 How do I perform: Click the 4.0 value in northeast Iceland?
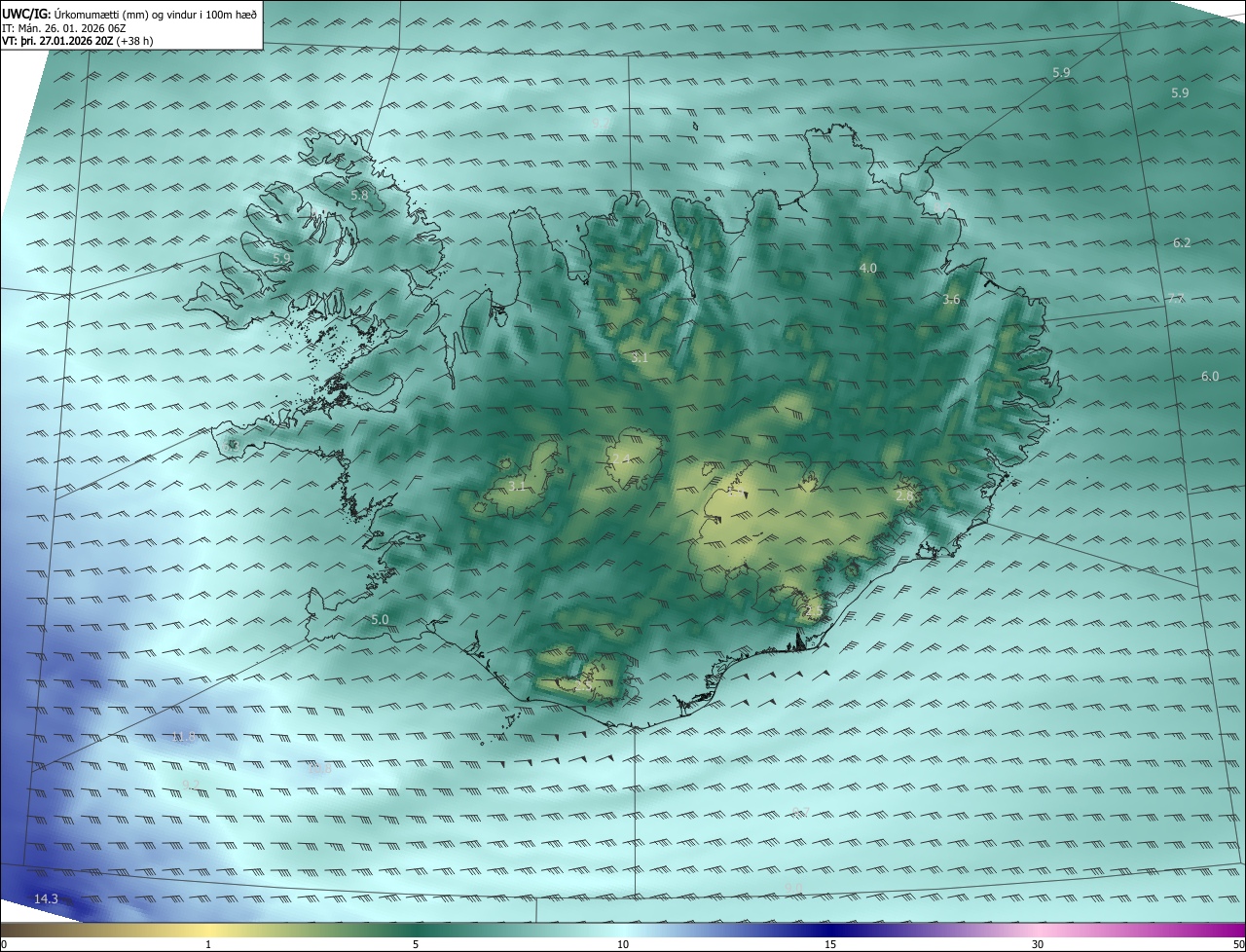pyautogui.click(x=867, y=268)
